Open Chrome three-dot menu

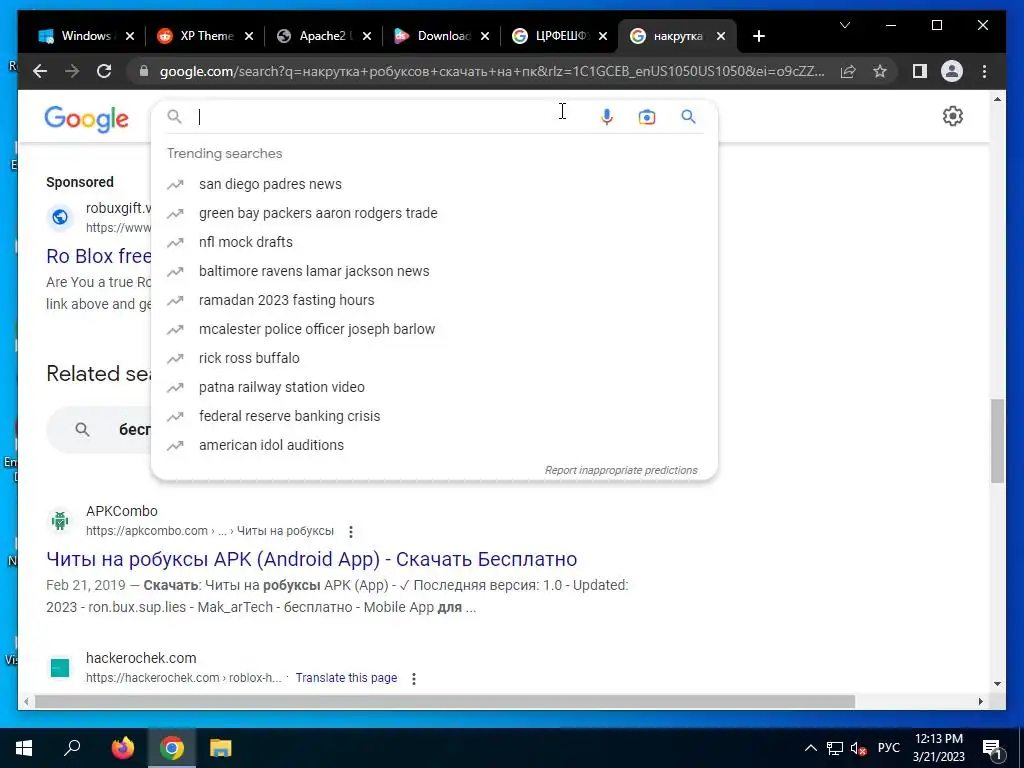pos(984,71)
